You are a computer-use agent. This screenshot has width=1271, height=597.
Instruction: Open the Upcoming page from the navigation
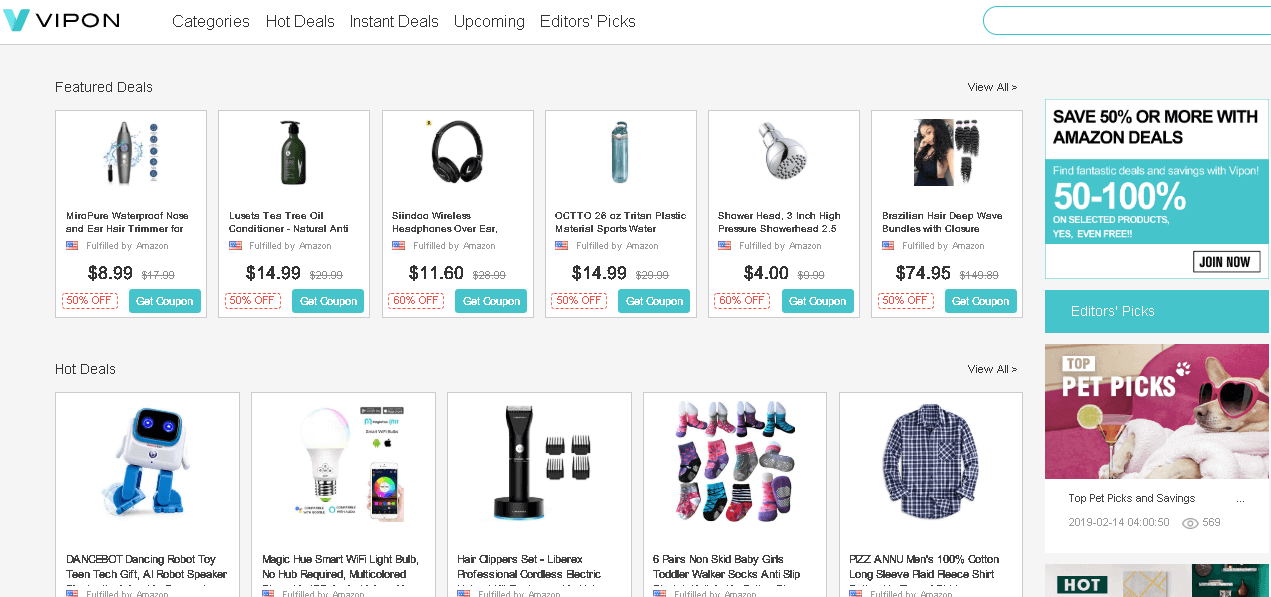pyautogui.click(x=489, y=21)
